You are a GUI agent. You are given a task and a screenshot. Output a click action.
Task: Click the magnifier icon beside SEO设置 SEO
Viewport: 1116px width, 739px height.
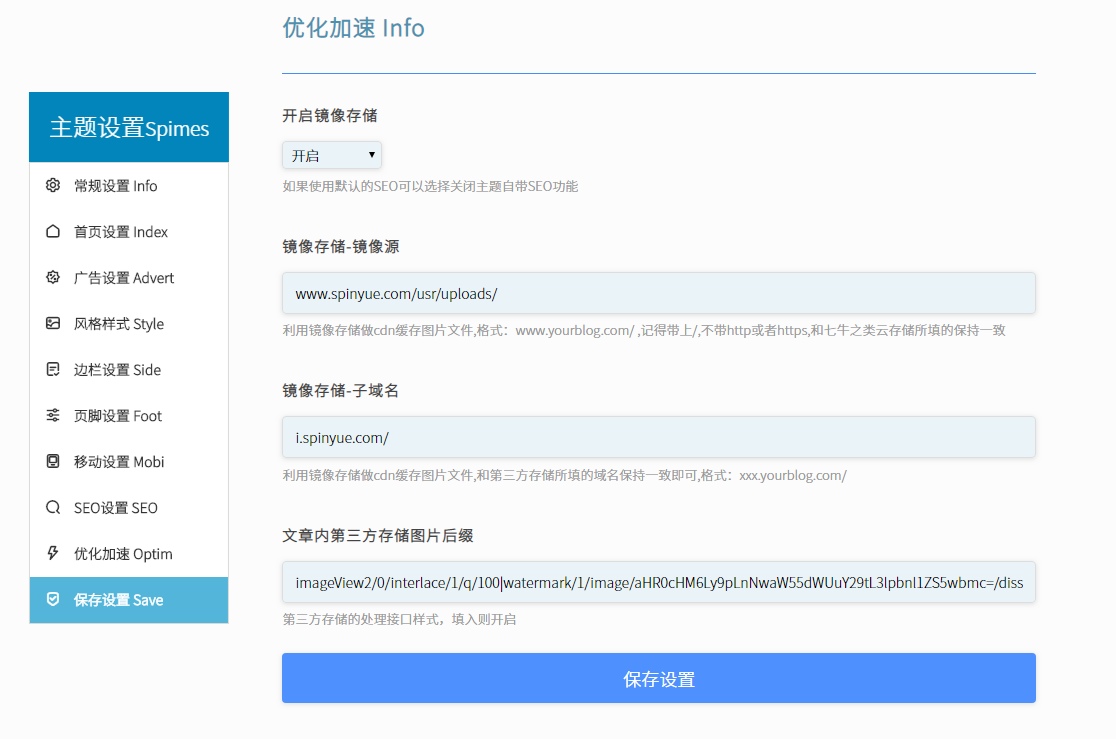[x=53, y=507]
